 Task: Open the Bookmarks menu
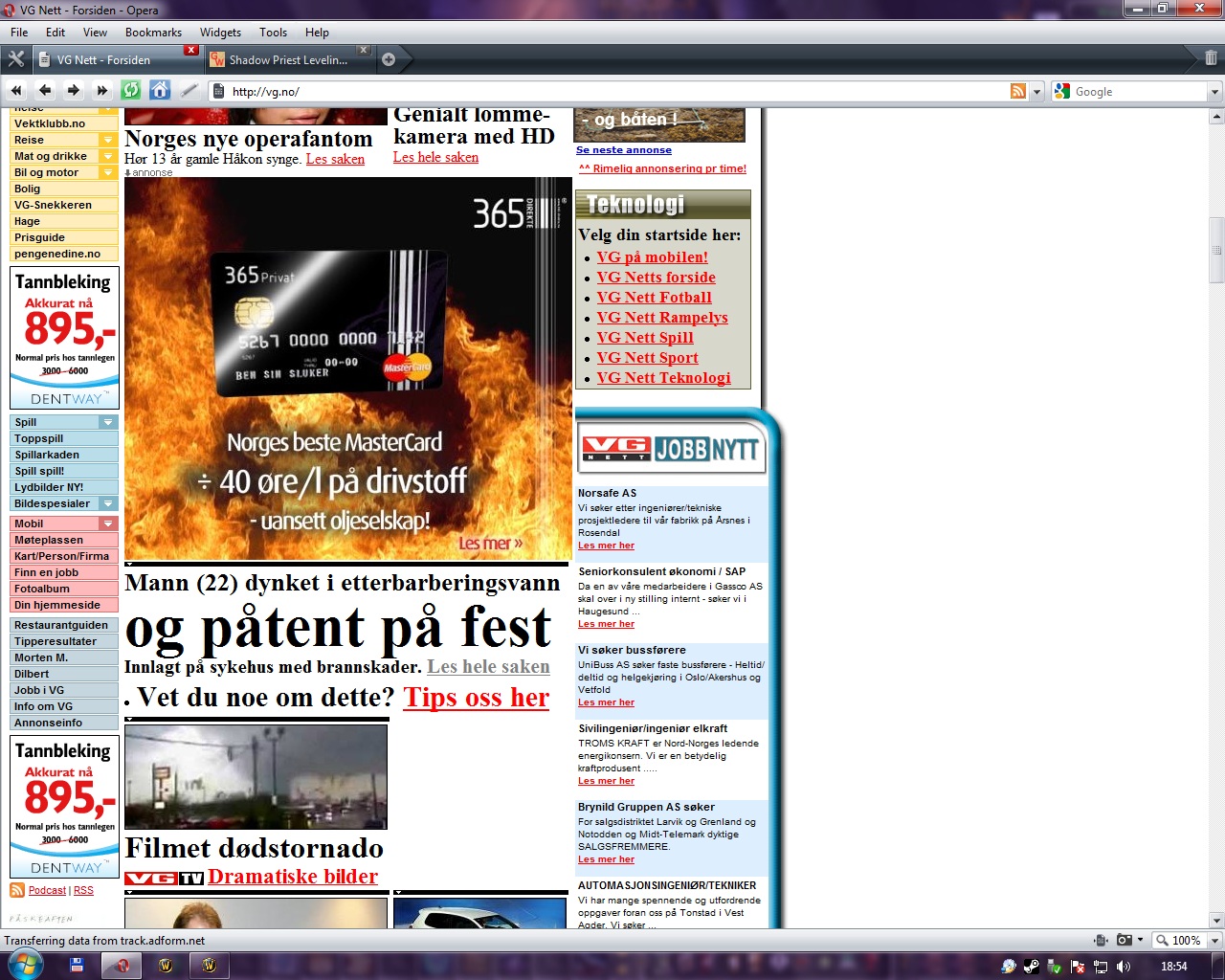153,33
